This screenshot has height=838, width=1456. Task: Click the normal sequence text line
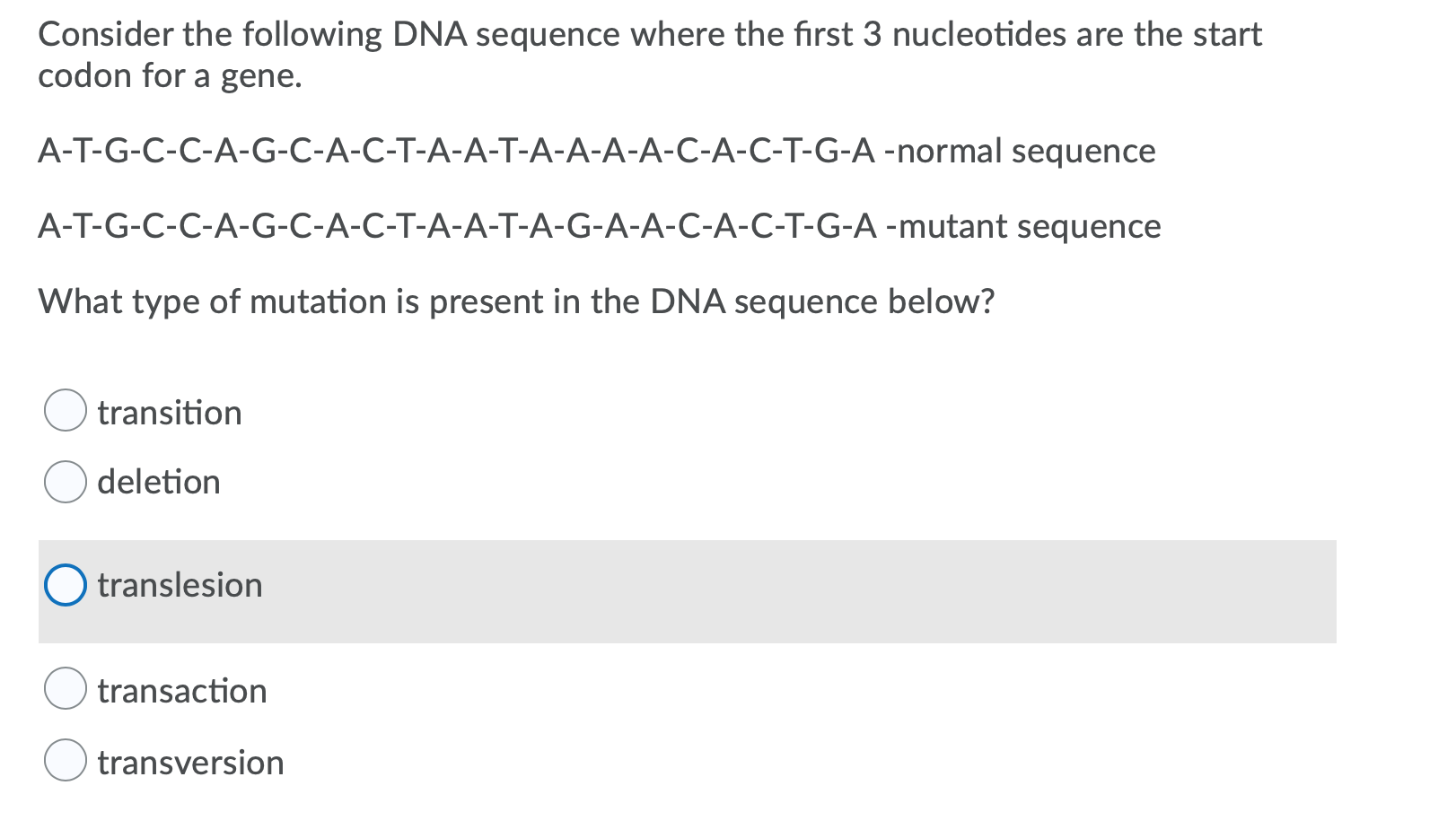[x=597, y=152]
